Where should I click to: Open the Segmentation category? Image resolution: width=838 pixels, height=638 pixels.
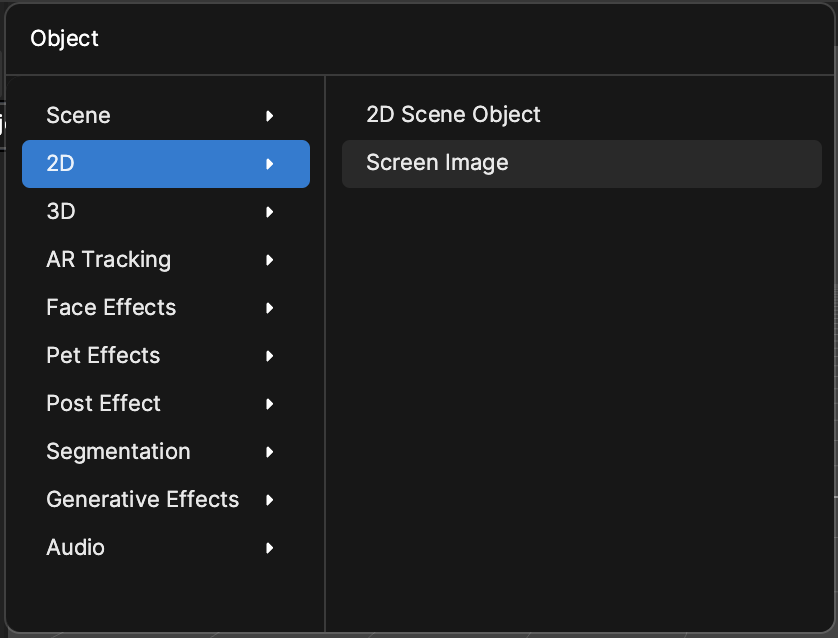tap(166, 452)
